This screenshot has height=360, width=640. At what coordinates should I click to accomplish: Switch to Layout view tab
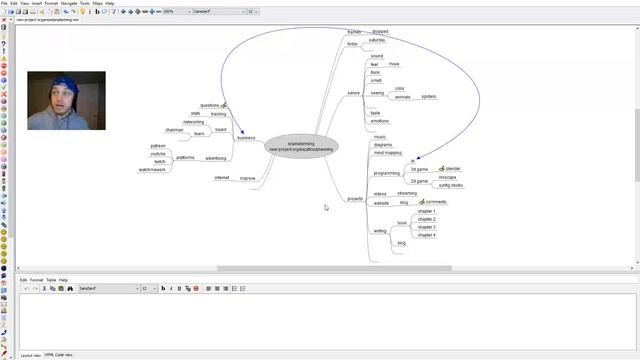coord(31,356)
